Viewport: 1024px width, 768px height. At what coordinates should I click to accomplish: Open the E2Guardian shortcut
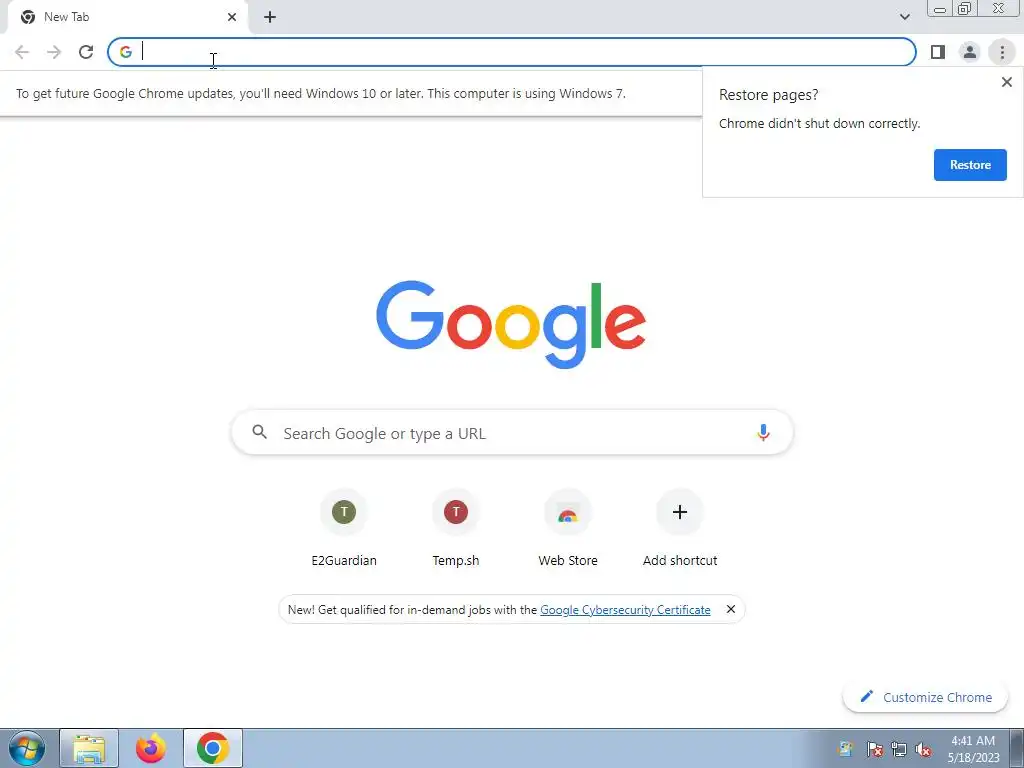pyautogui.click(x=344, y=529)
